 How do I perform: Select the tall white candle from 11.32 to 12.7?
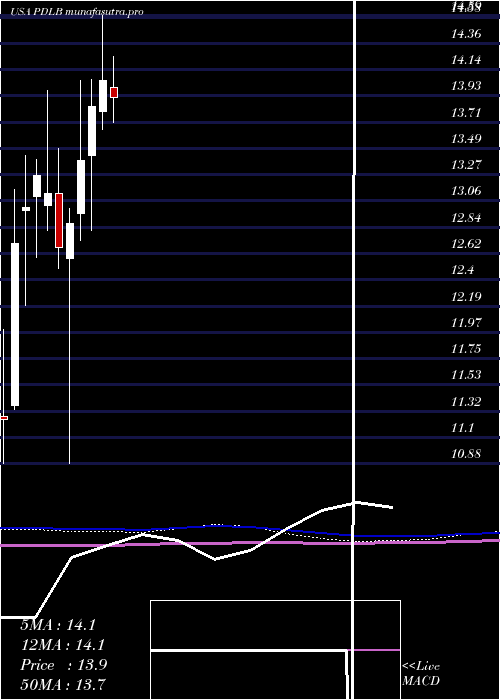pyautogui.click(x=15, y=325)
